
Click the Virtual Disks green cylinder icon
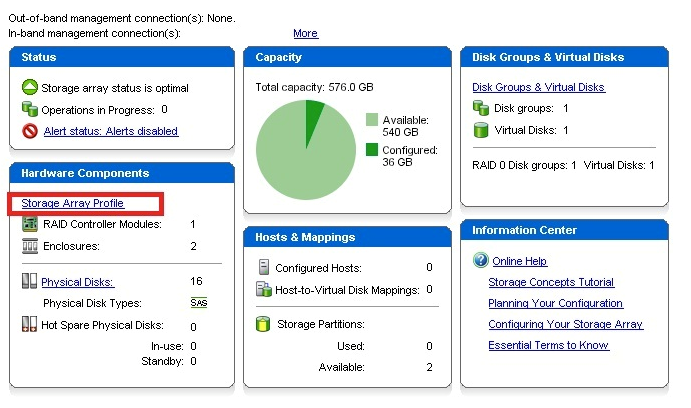(480, 130)
